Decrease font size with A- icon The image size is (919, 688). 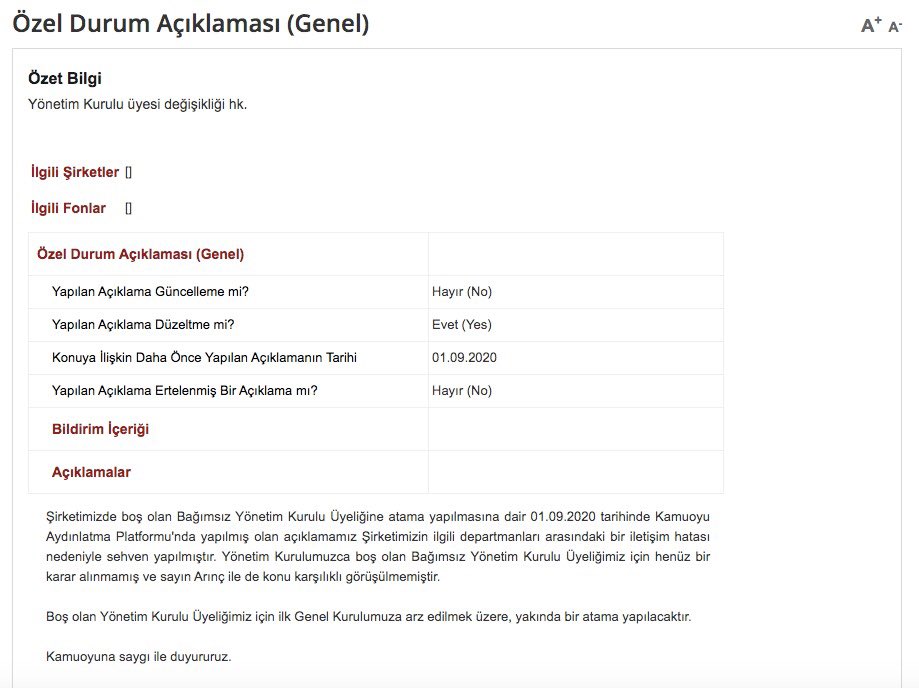895,26
